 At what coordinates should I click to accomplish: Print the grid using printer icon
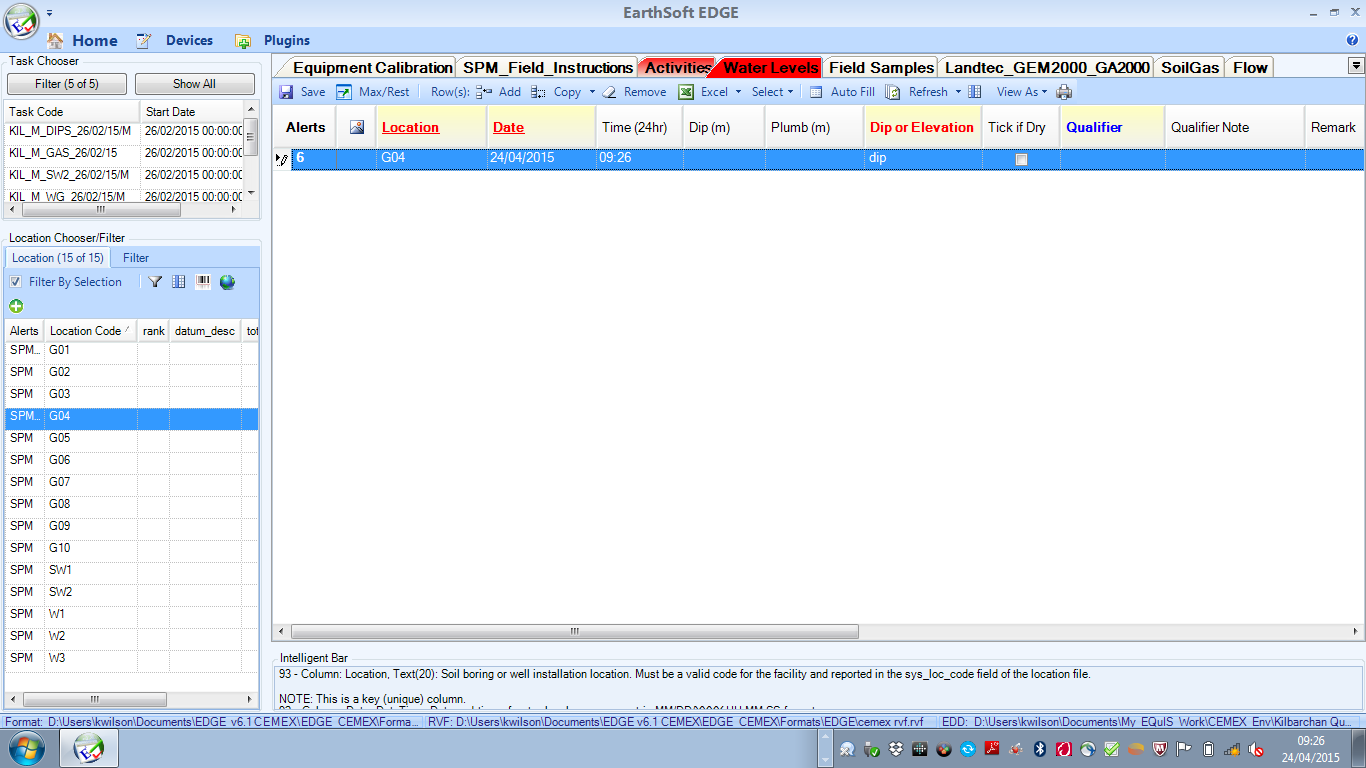tap(1064, 92)
